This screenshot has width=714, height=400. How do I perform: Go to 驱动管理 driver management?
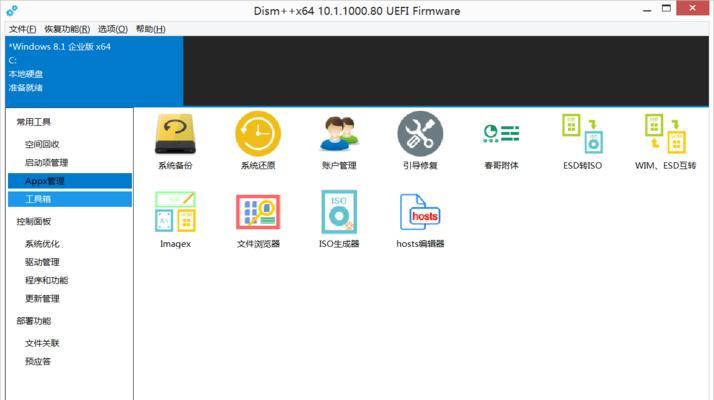42,262
